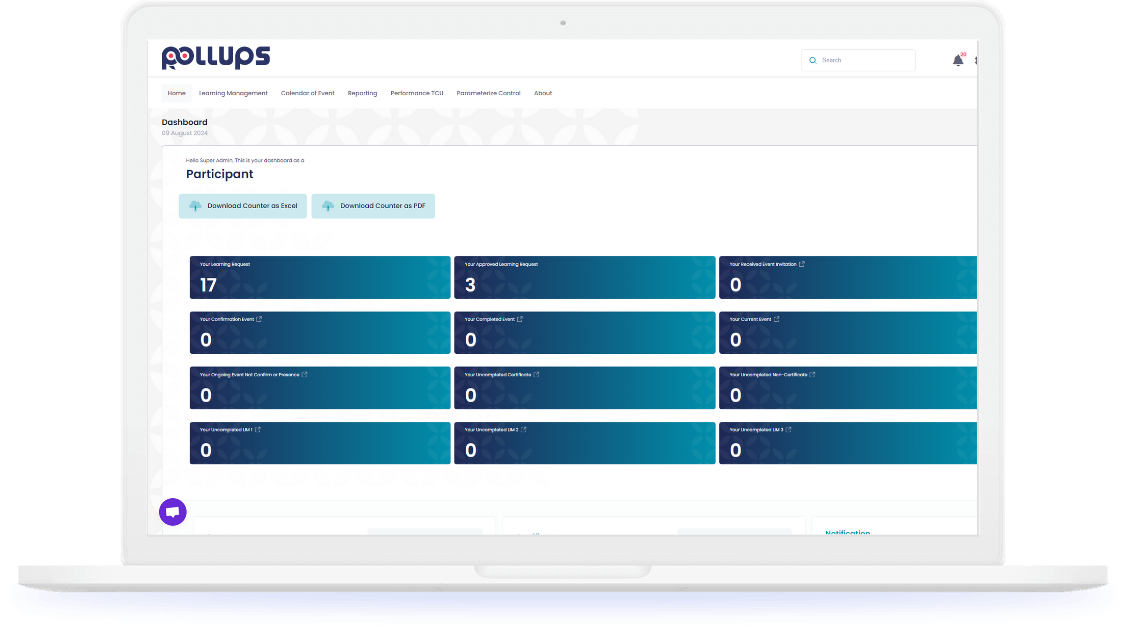1126x630 pixels.
Task: Open external link icon for Uncompleted Certificate
Action: 536,374
